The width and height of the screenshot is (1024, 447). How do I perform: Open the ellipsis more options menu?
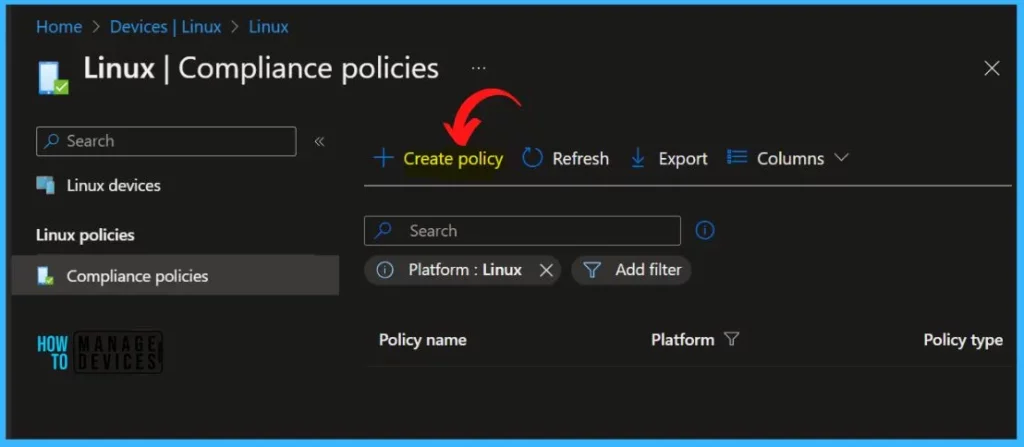(479, 68)
